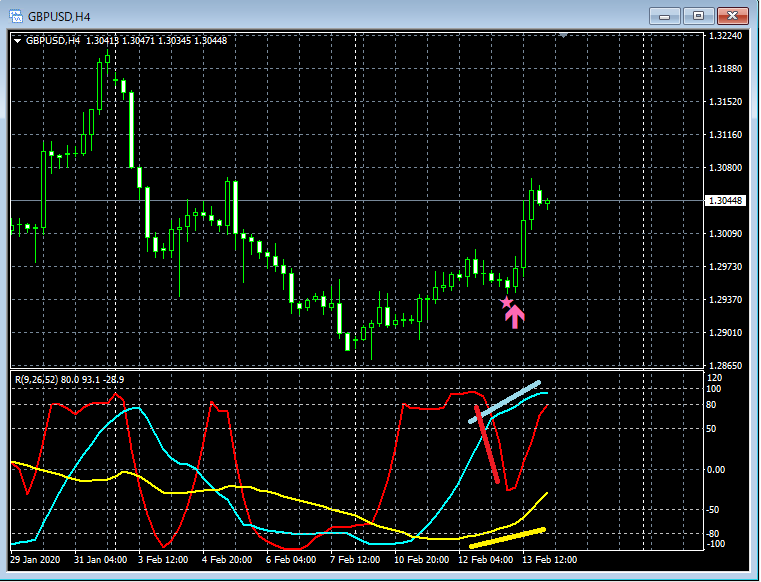Maximize the GBPUSD chart window
Screen dimensions: 761x582
698,16
